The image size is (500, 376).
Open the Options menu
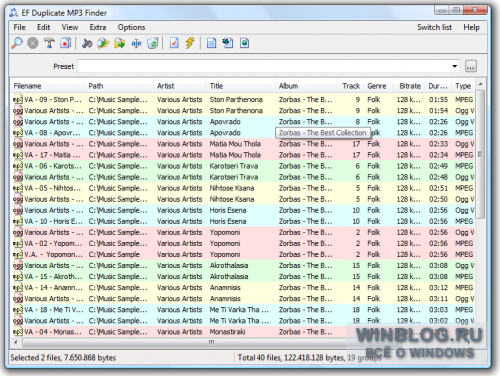(x=131, y=27)
